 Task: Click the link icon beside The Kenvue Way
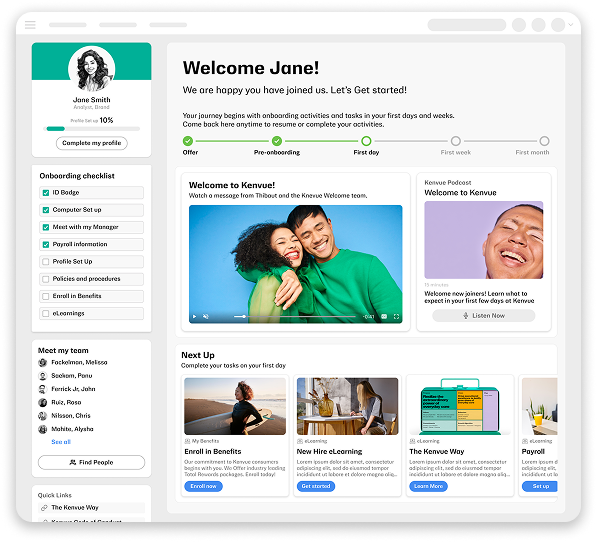tap(44, 508)
